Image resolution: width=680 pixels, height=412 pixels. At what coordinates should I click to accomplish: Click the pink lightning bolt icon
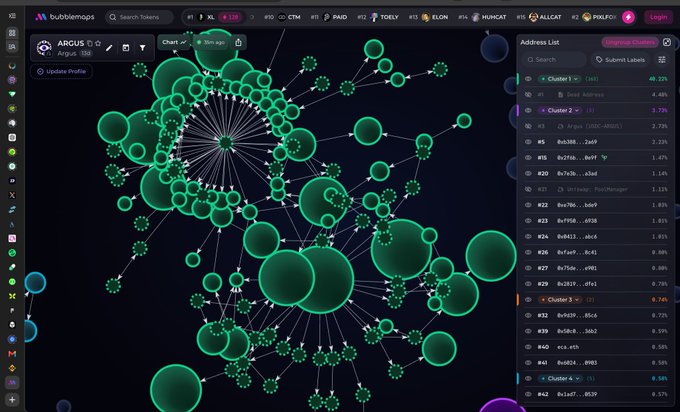pos(628,17)
